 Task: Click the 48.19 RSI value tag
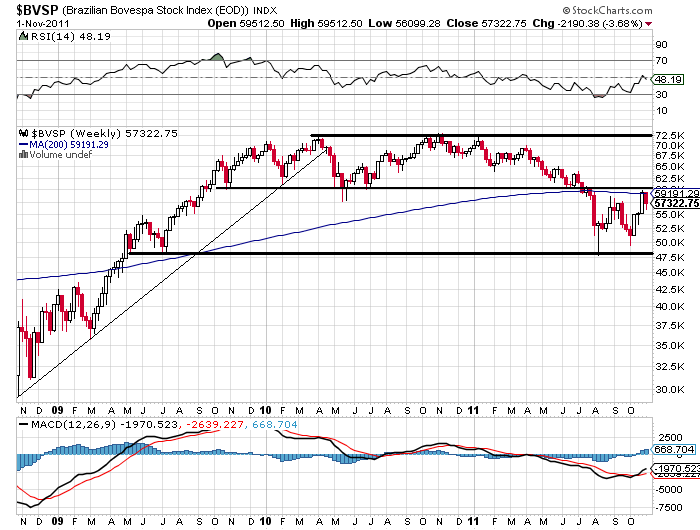click(668, 79)
